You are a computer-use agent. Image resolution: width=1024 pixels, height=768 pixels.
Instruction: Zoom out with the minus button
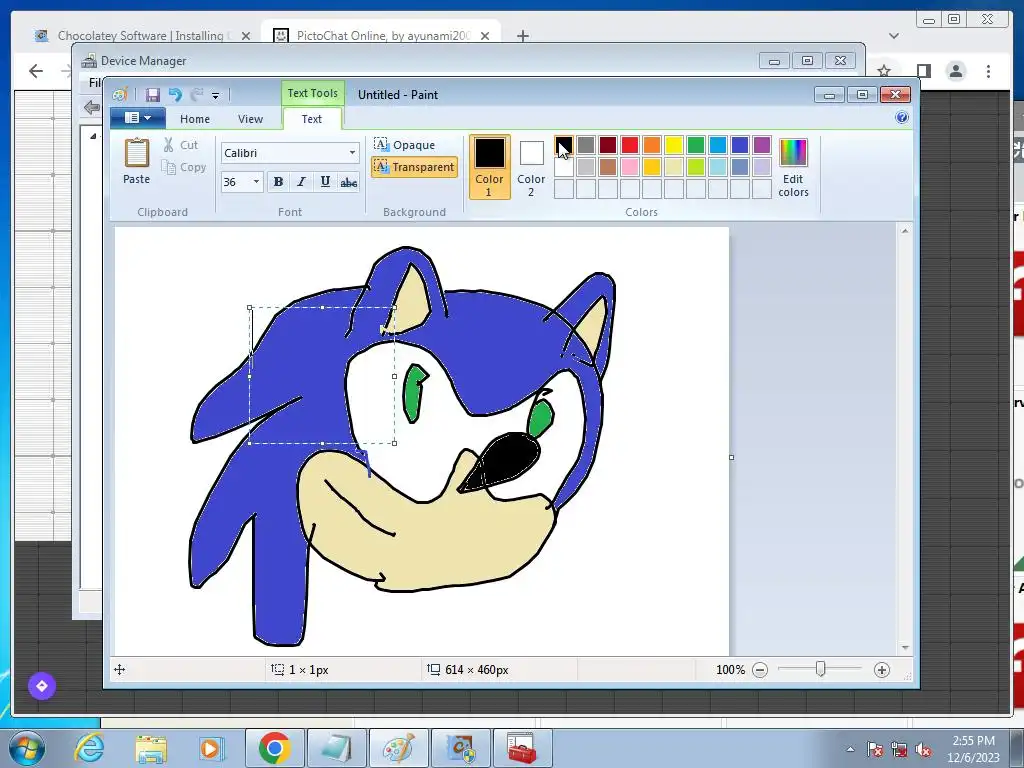[x=760, y=669]
